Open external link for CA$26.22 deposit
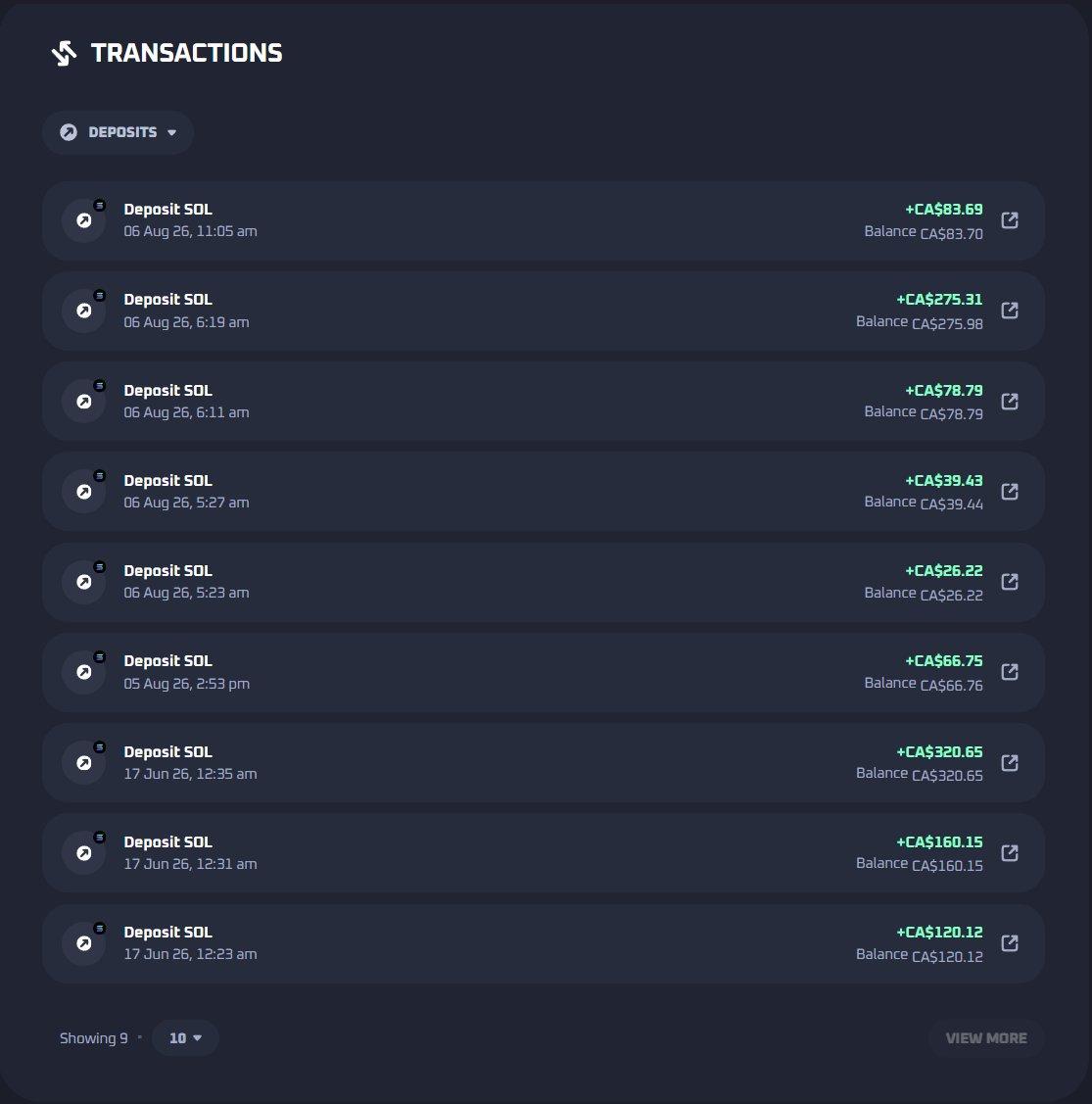The width and height of the screenshot is (1092, 1104). 1010,582
